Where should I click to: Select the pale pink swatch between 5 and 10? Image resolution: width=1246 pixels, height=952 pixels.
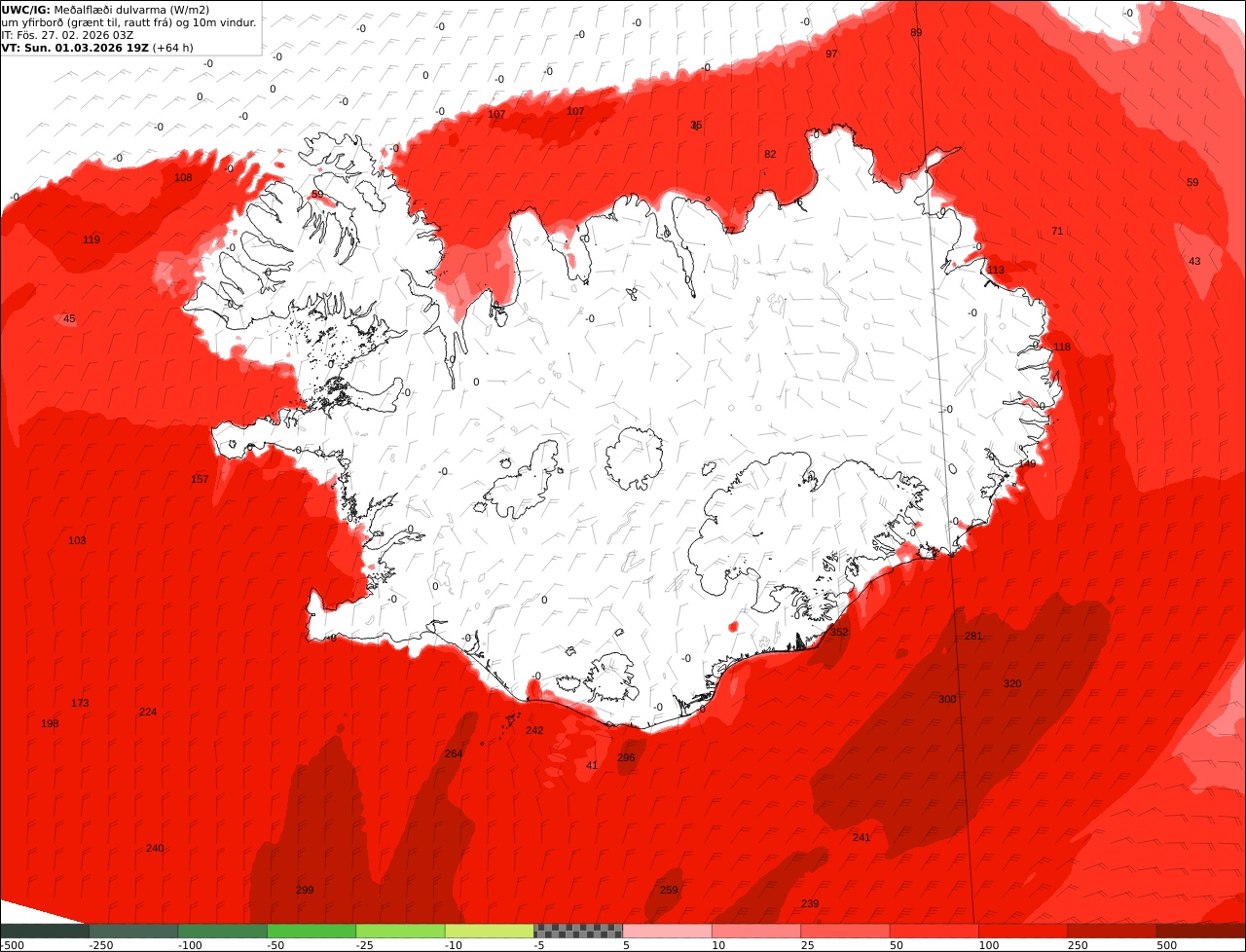[x=668, y=931]
